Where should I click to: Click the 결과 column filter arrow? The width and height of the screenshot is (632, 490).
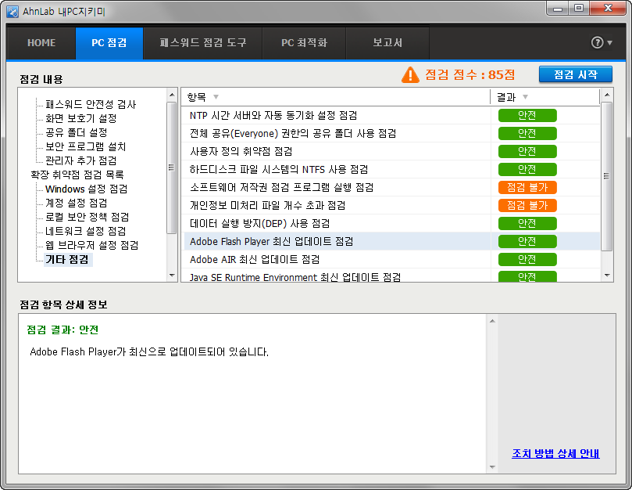[526, 97]
